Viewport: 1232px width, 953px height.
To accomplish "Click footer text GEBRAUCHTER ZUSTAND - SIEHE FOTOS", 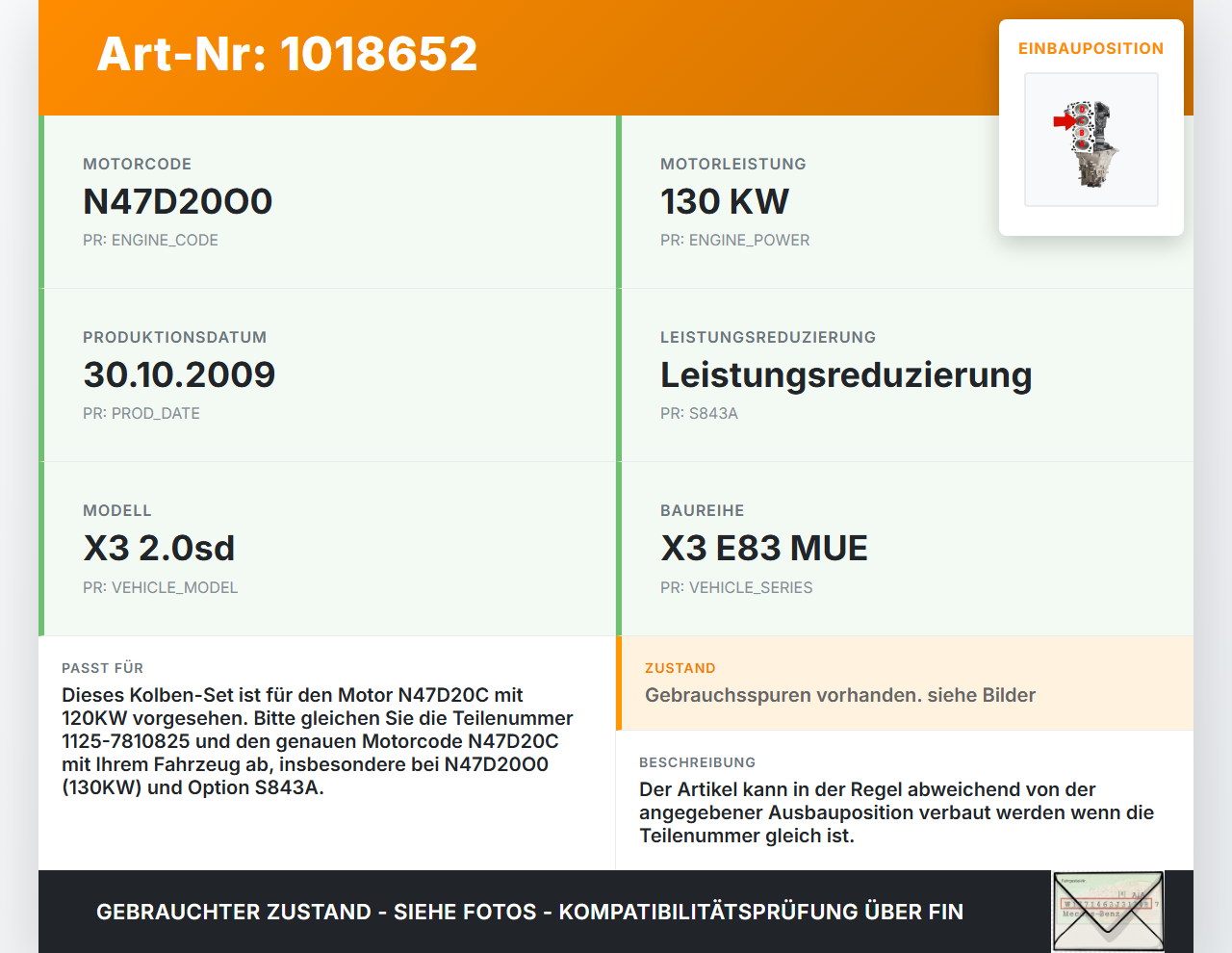I will (x=317, y=912).
